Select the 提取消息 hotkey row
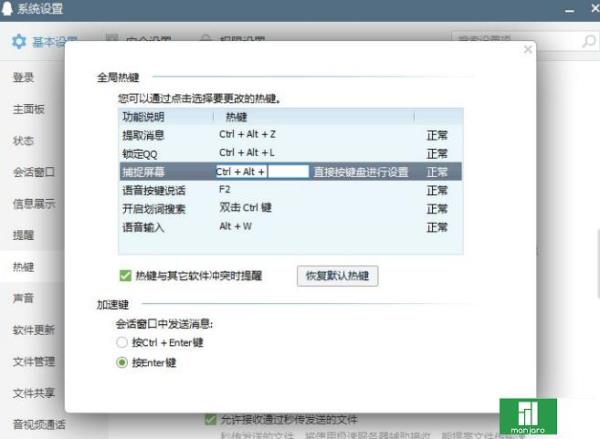The image size is (600, 439). pos(291,135)
